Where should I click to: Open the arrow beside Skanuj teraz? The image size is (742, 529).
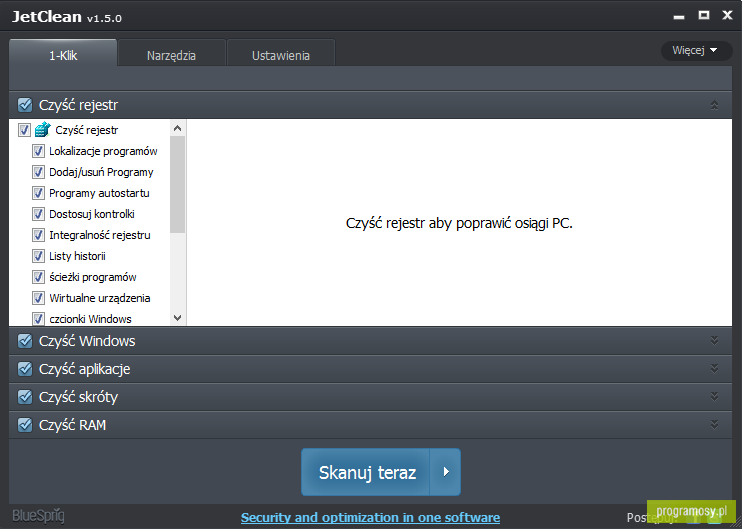(445, 472)
